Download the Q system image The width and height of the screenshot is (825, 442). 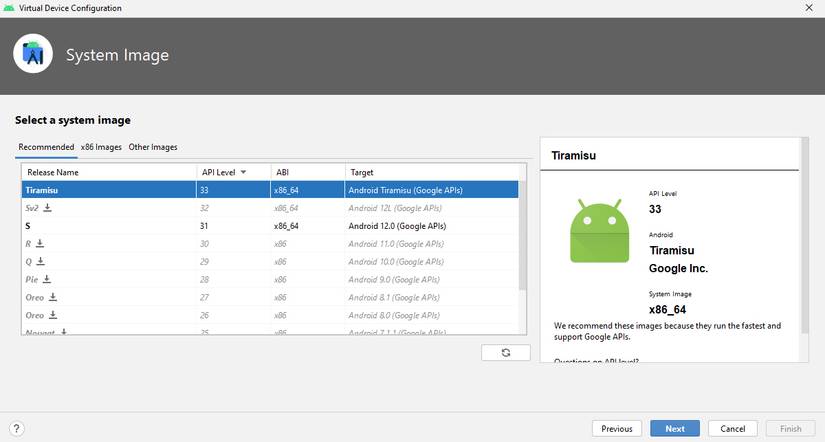click(x=41, y=262)
